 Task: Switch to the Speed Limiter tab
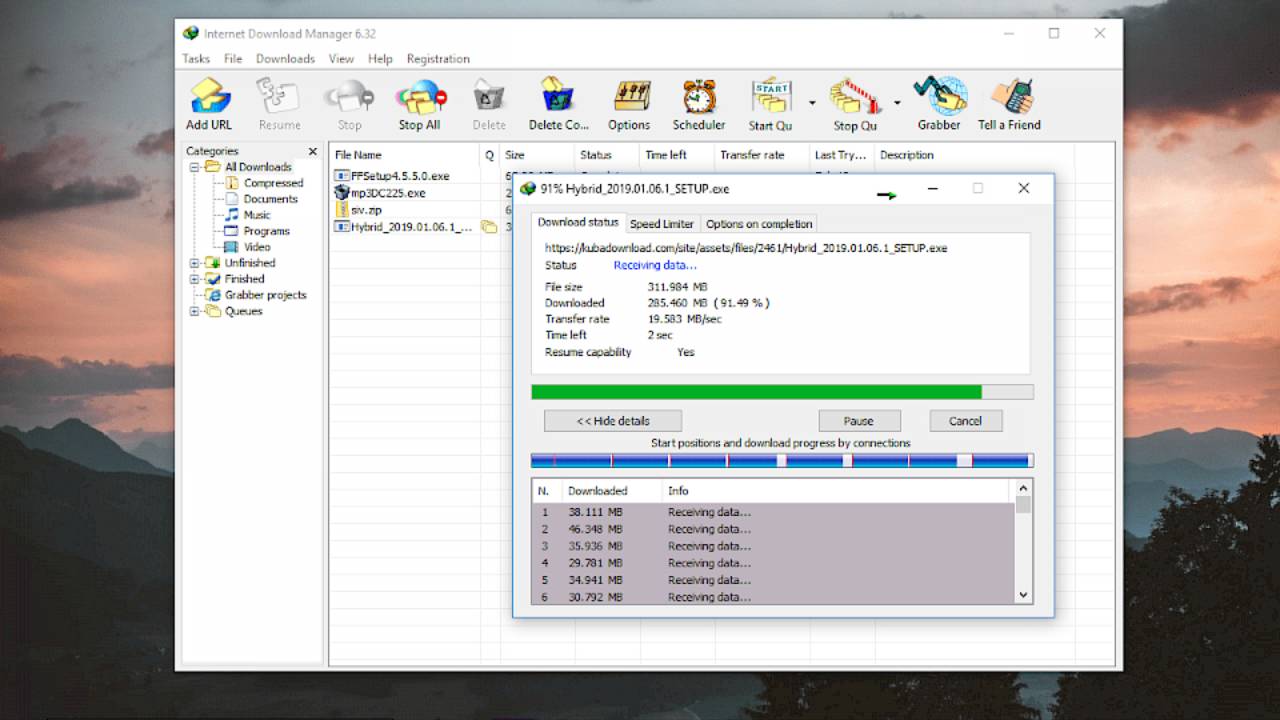click(661, 224)
